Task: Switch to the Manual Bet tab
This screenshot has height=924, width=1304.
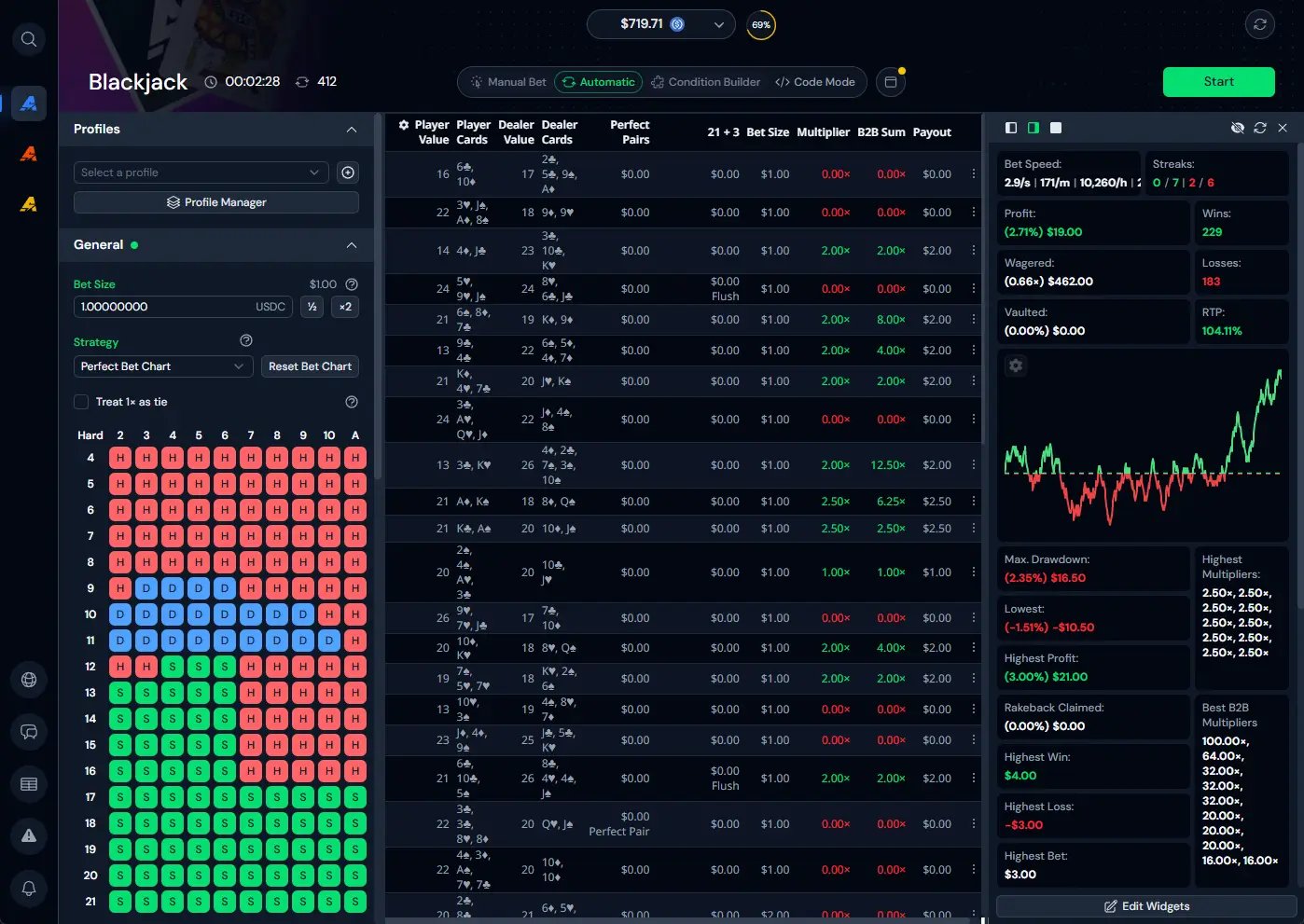Action: 508,82
